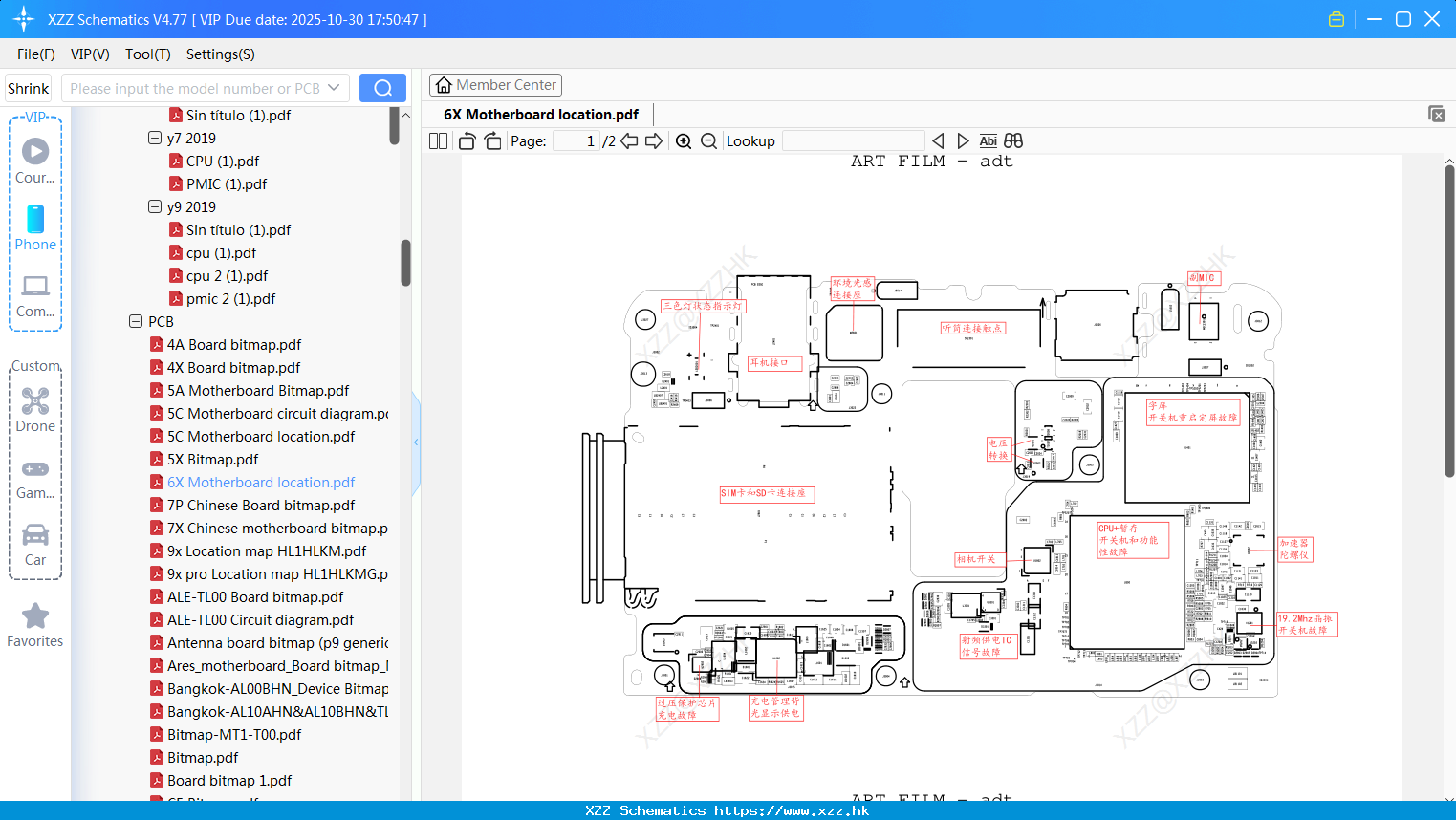
Task: Click the Lookup search field
Action: [x=853, y=140]
